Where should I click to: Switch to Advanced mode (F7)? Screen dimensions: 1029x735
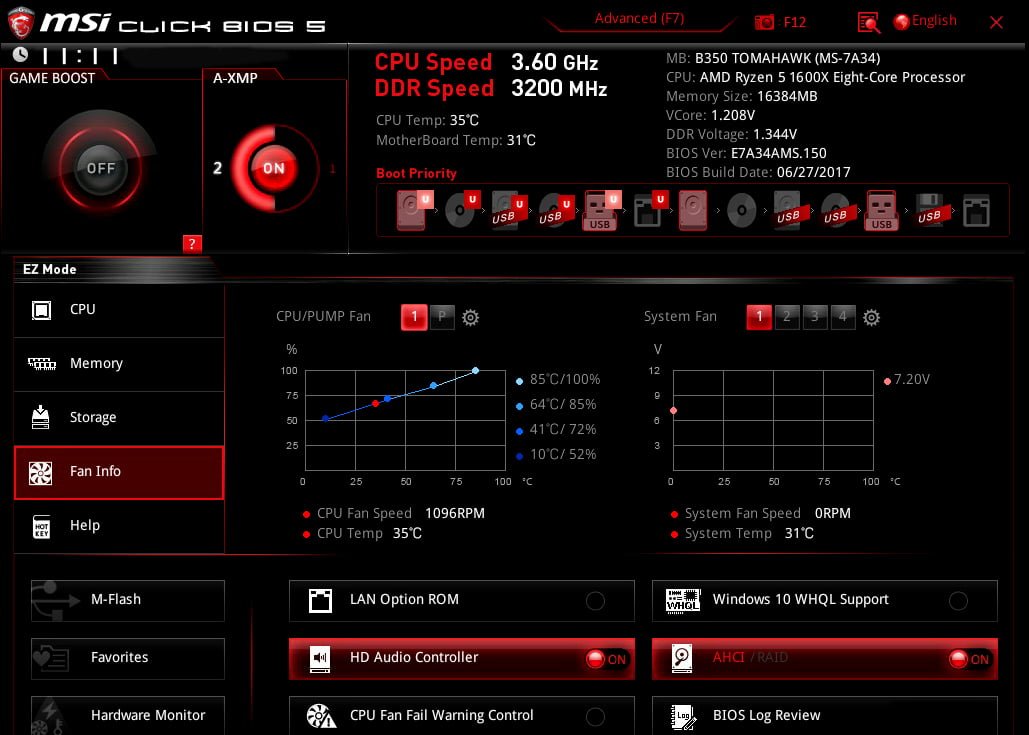coord(639,19)
